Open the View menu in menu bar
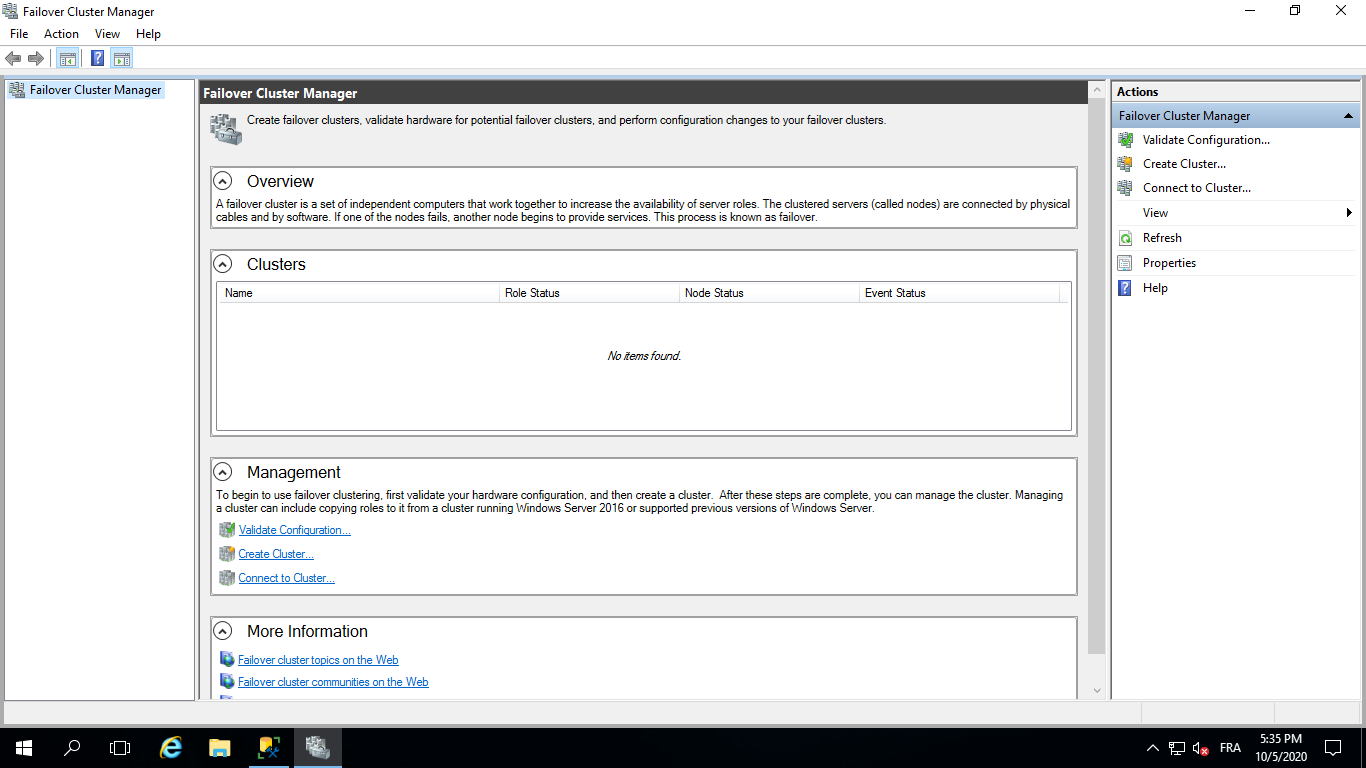 107,34
